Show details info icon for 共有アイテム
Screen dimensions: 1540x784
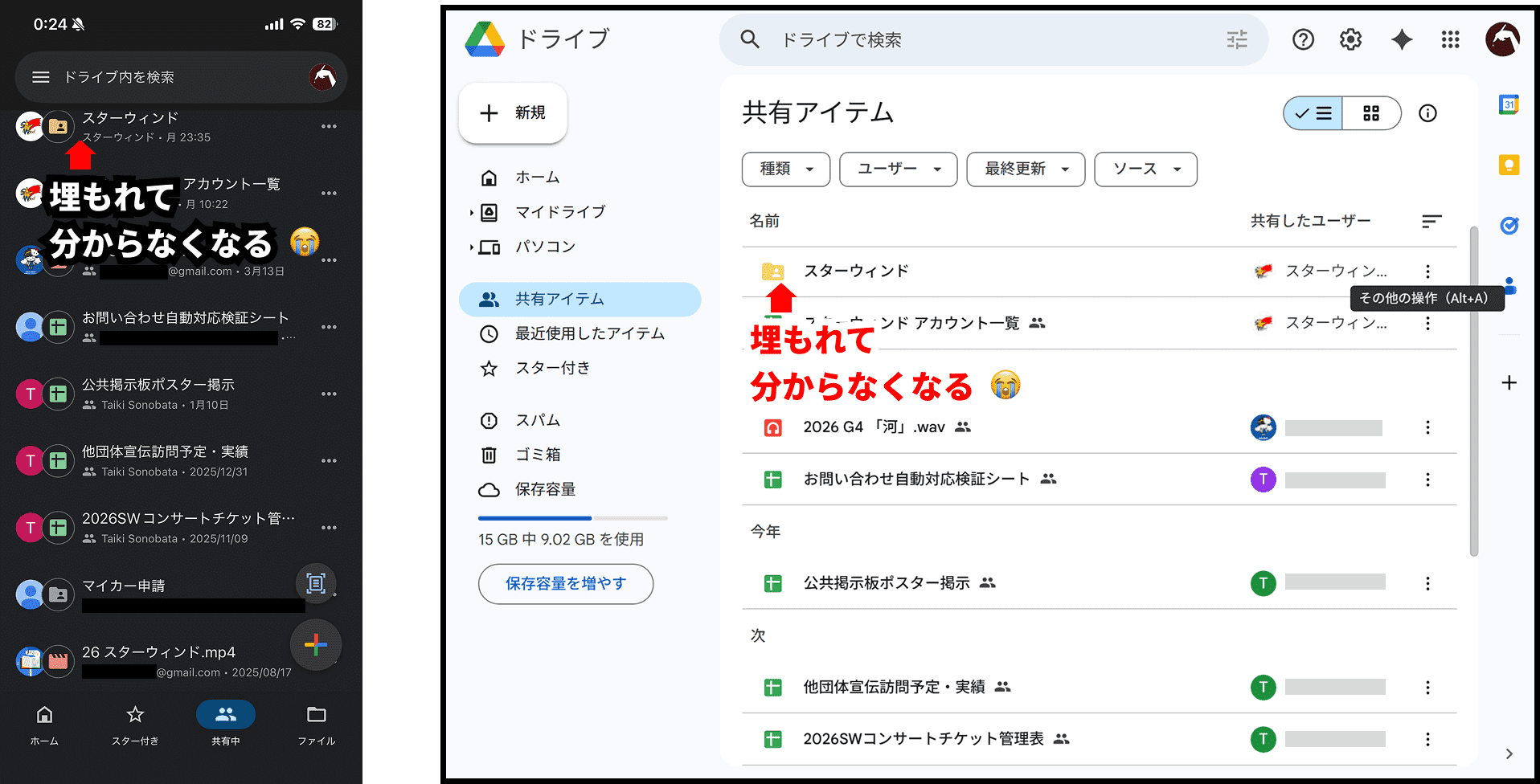1427,113
